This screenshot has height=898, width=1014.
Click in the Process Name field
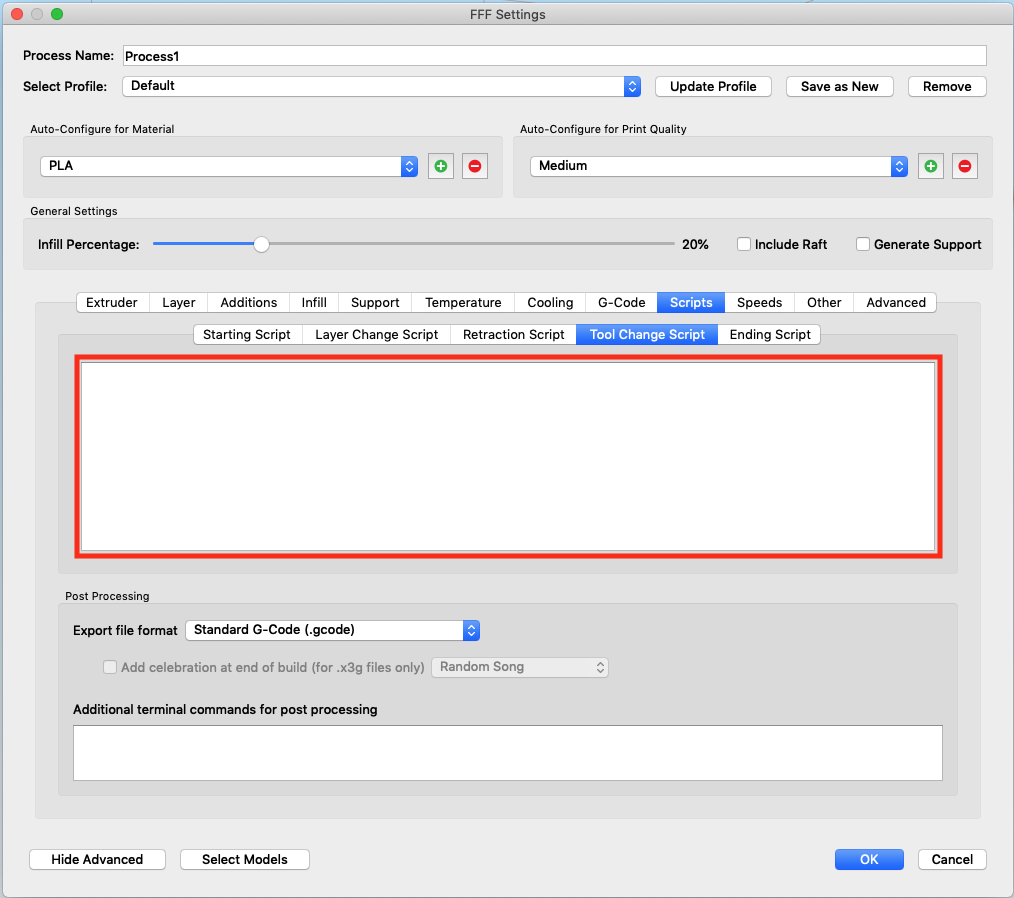click(555, 56)
